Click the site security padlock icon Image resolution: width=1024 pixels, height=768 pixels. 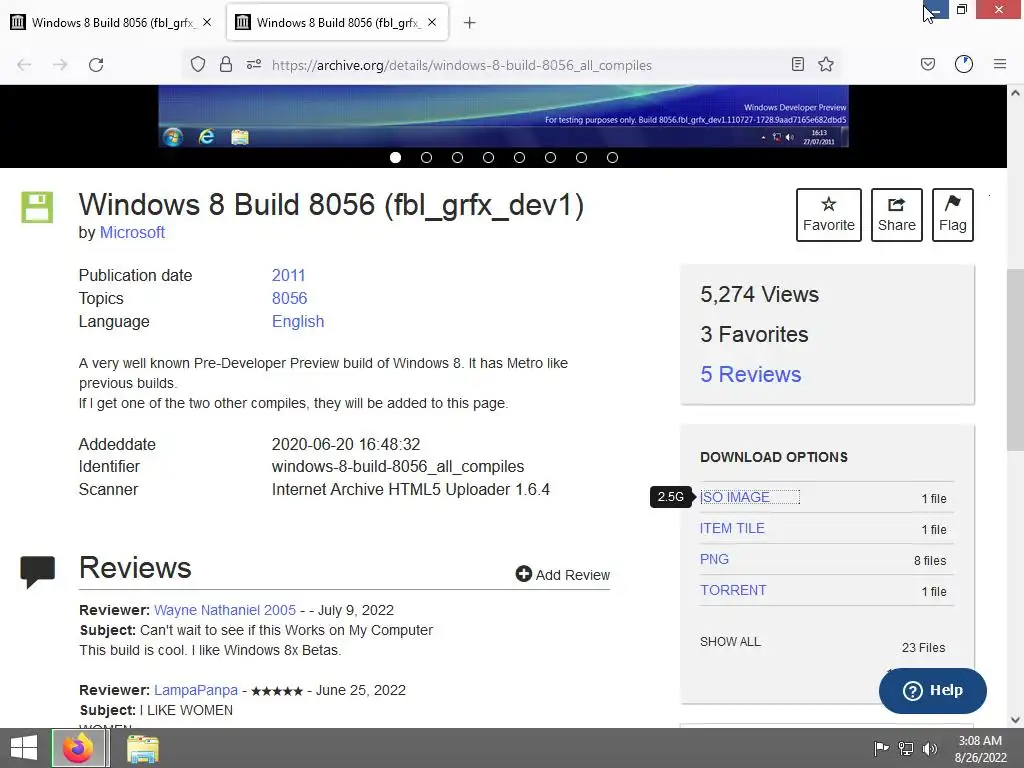tap(226, 64)
